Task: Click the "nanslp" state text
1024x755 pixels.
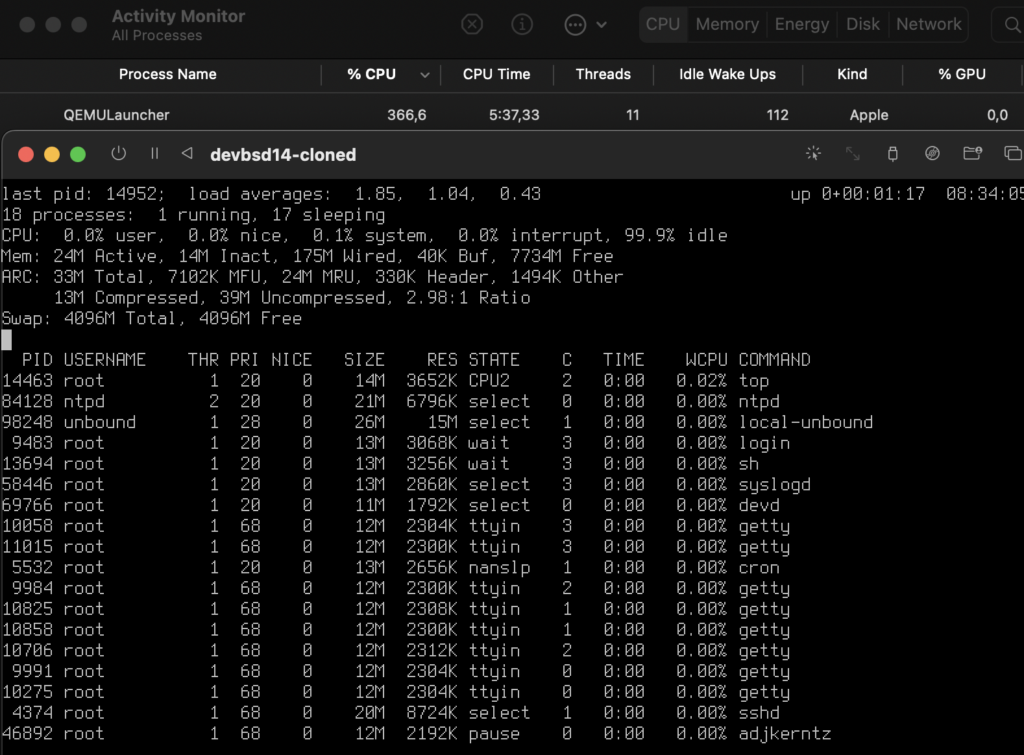Action: [499, 568]
